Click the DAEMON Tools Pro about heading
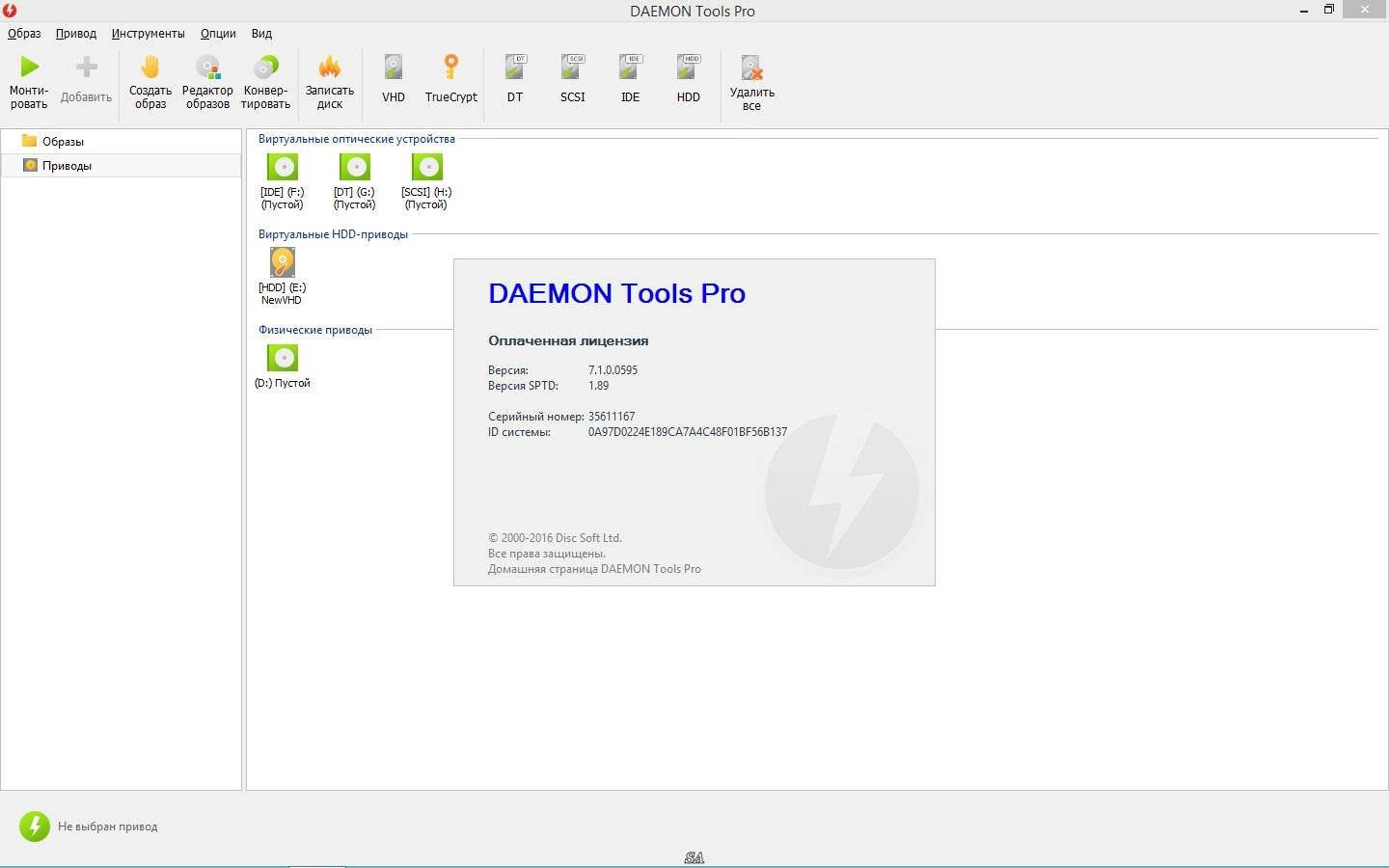The height and width of the screenshot is (868, 1389). click(616, 293)
